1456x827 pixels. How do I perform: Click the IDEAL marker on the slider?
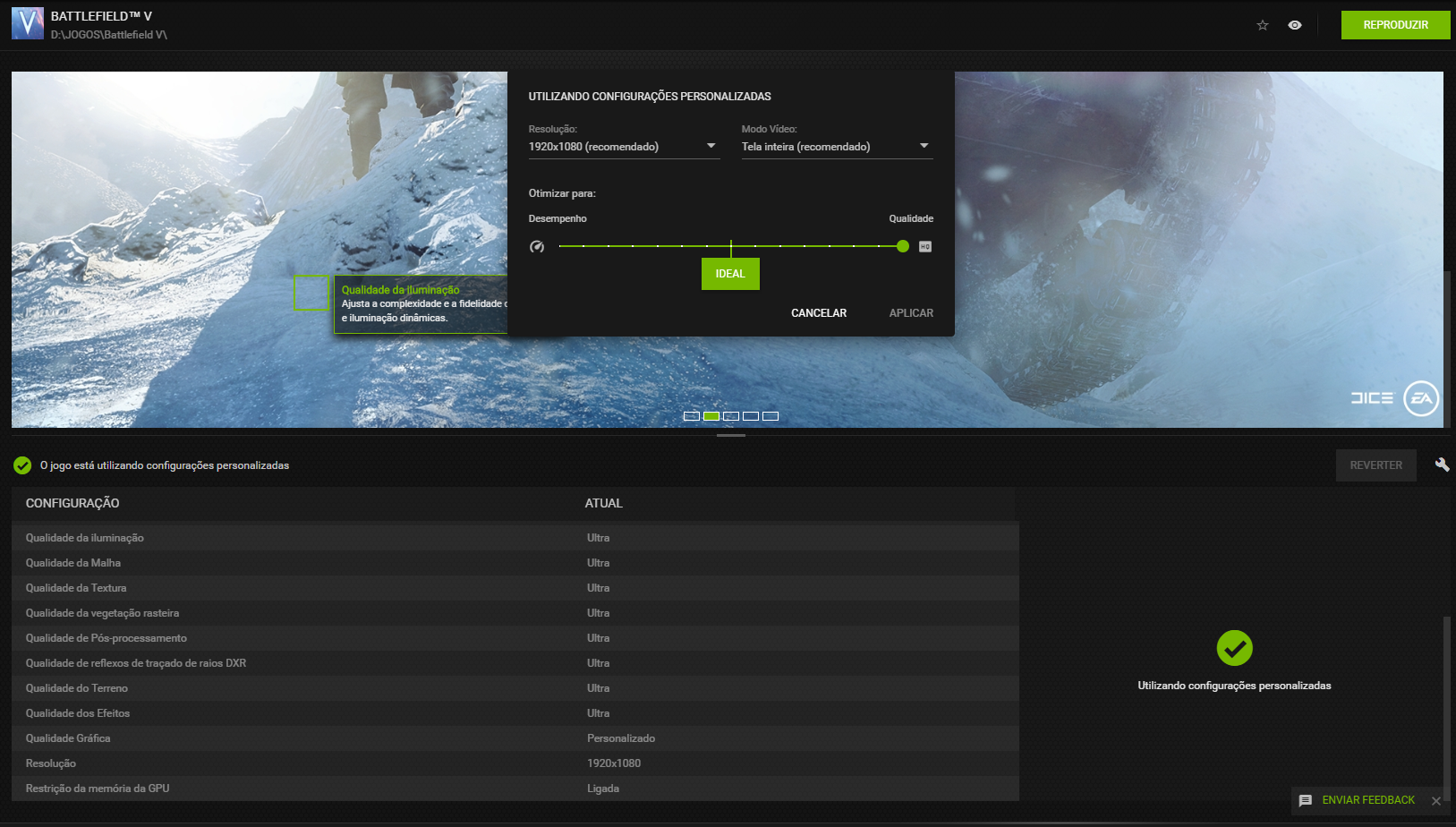(730, 274)
